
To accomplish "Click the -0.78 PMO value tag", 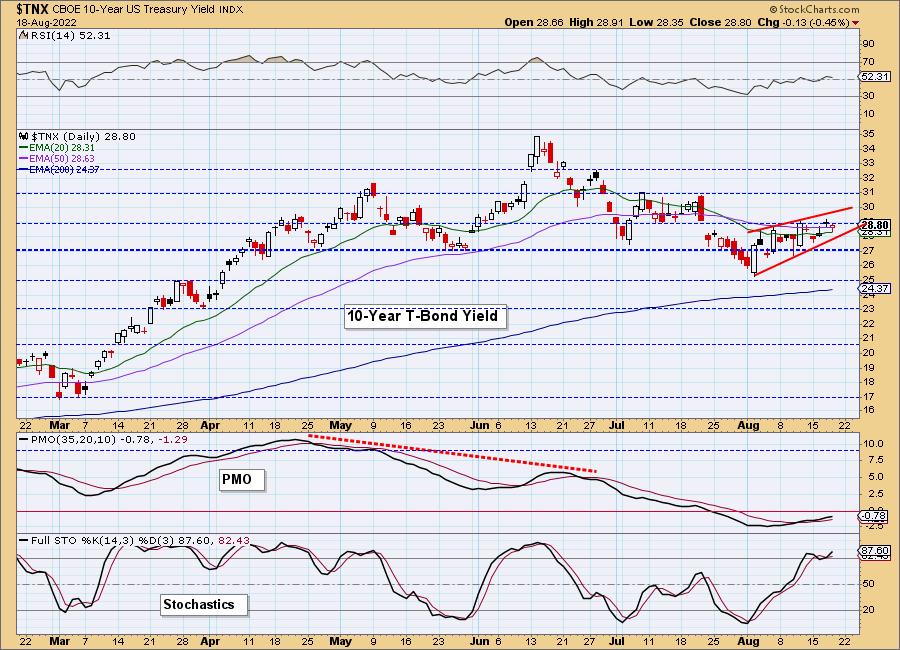I will coord(875,516).
